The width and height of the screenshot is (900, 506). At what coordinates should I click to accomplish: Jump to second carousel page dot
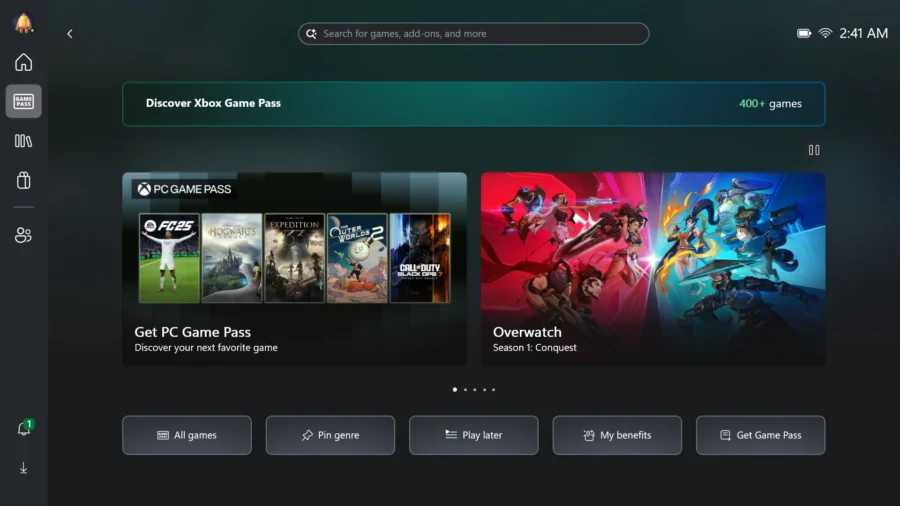465,390
